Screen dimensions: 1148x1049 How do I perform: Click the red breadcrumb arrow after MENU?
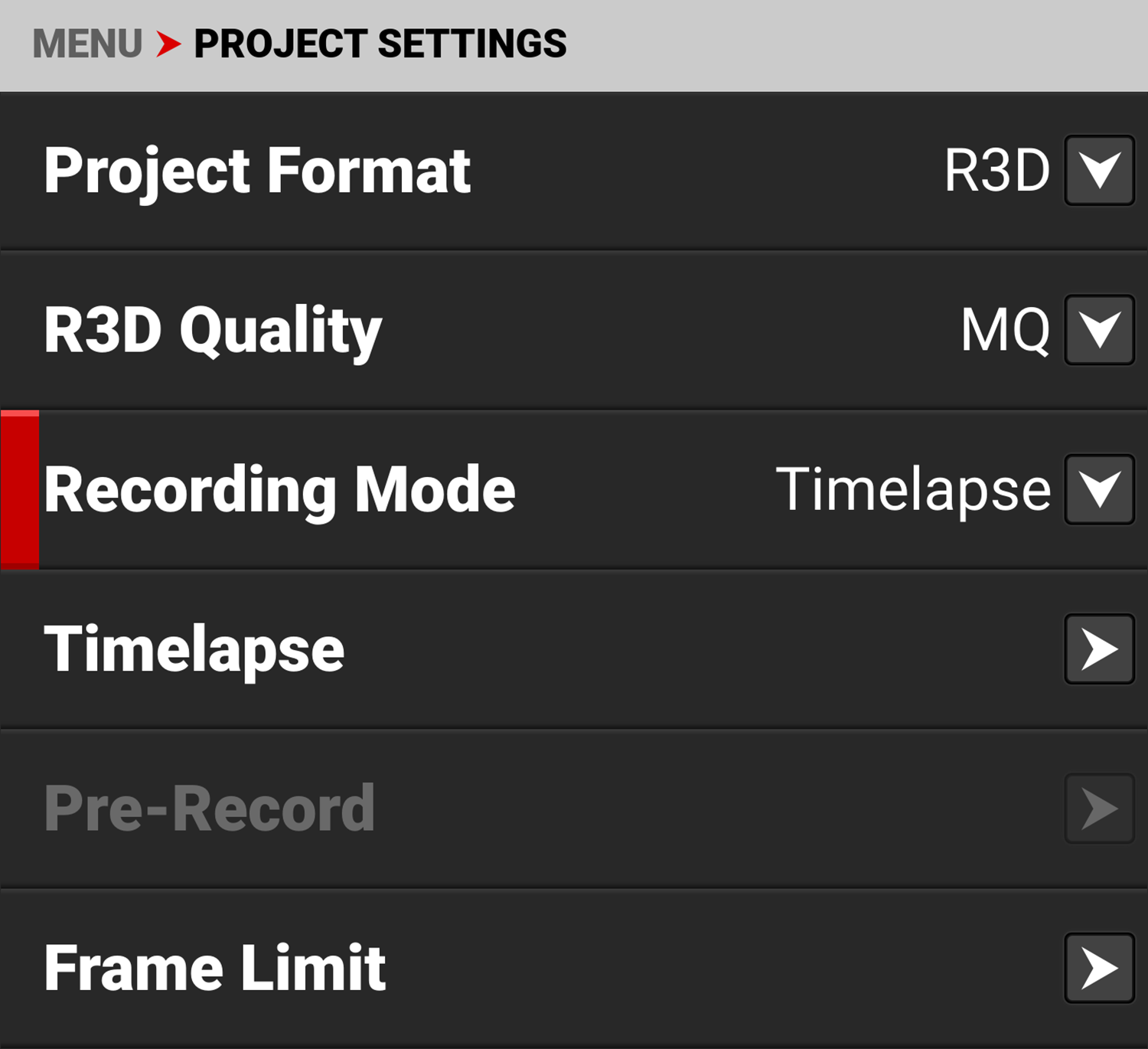click(x=168, y=44)
